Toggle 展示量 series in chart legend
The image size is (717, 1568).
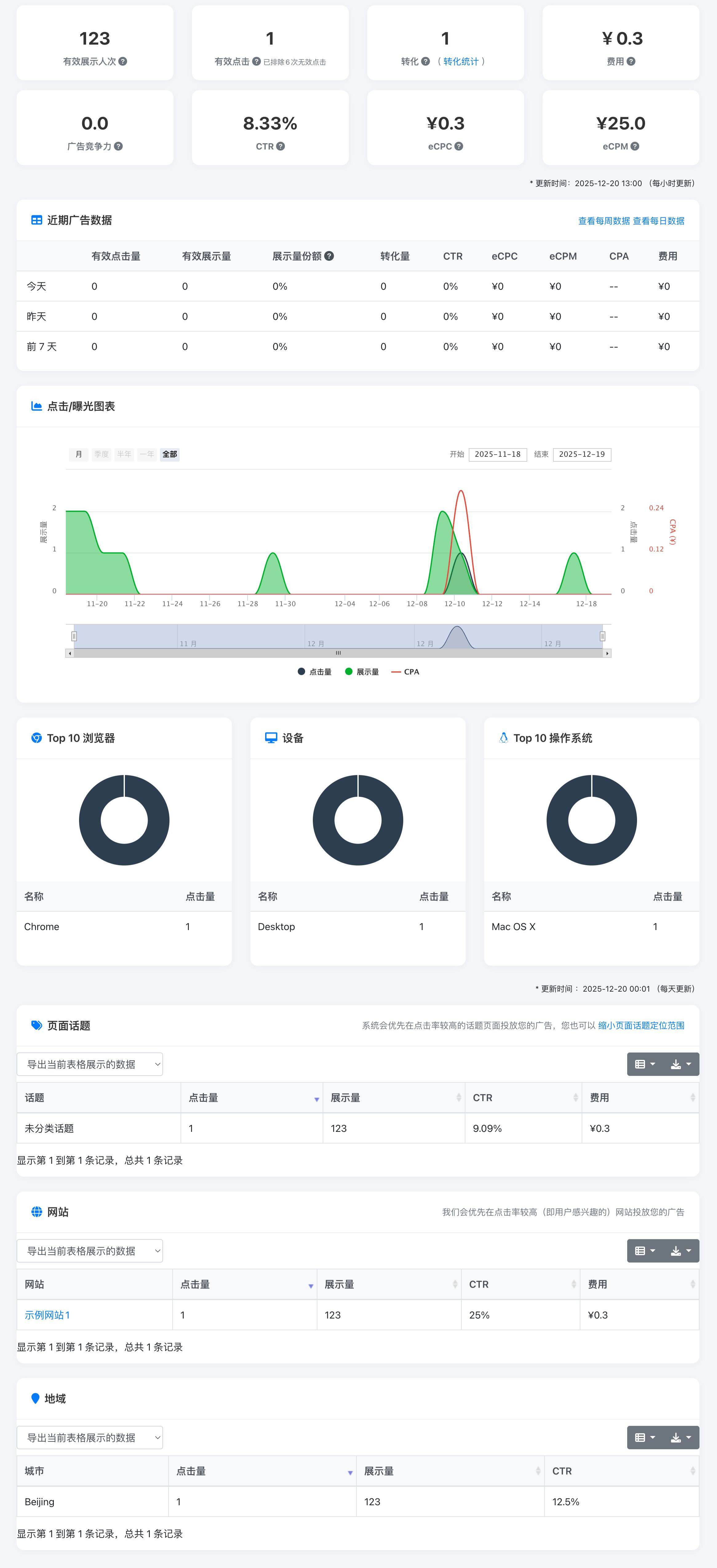tap(362, 672)
